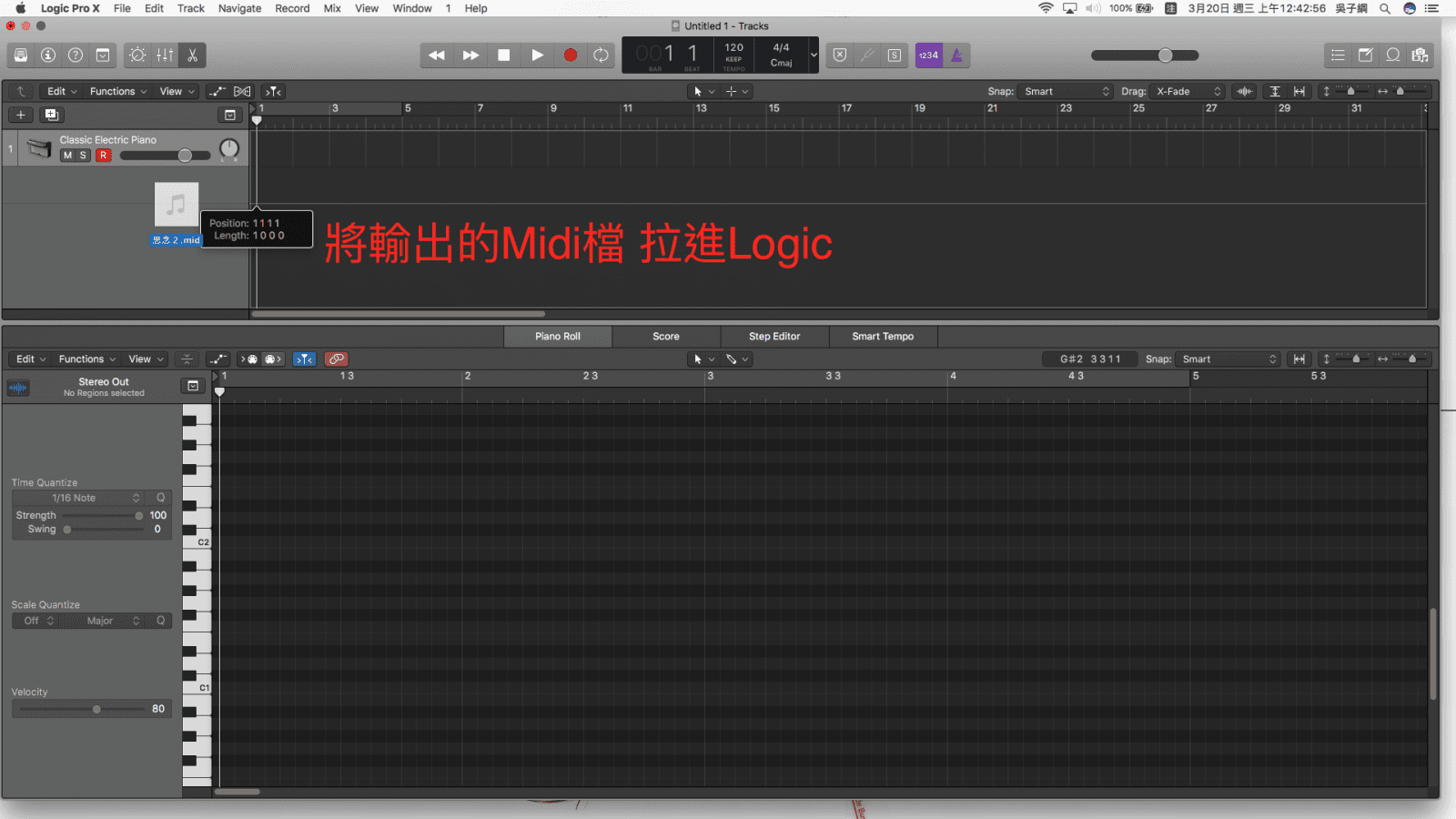Open the Library button in the control bar

tap(21, 56)
